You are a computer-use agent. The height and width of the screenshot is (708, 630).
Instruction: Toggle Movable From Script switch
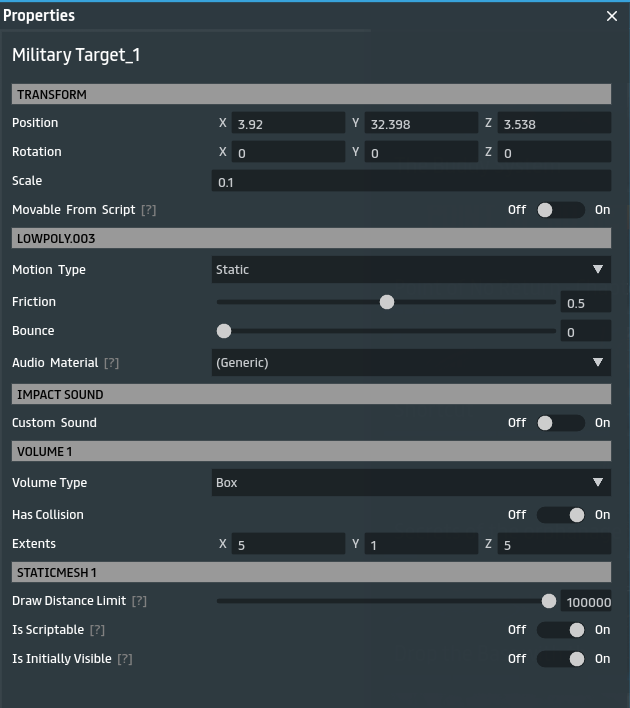tap(560, 210)
